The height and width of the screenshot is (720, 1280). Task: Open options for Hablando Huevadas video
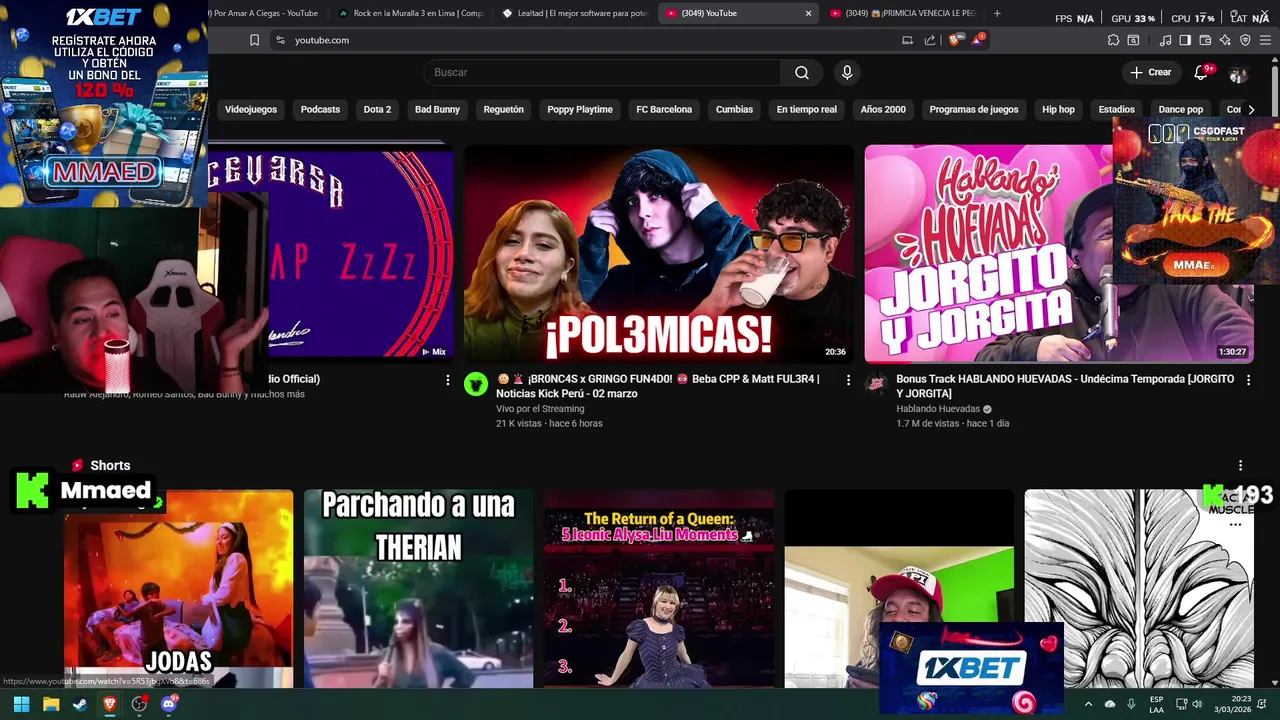tap(1247, 380)
